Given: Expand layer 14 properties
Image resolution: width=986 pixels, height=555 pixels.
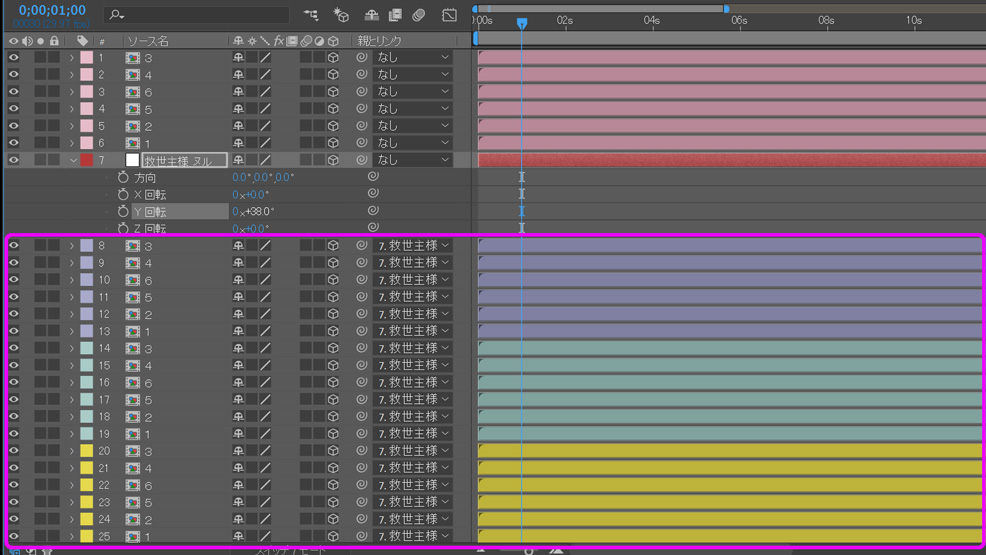Looking at the screenshot, I should (x=72, y=349).
